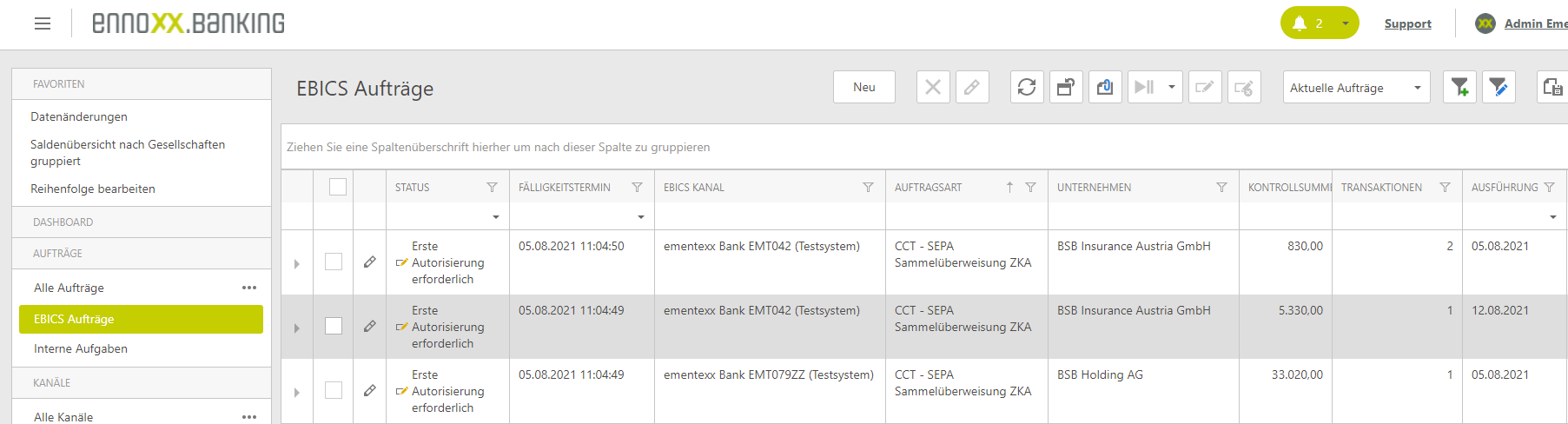The image size is (1568, 424).
Task: Open the Support link
Action: [x=1407, y=23]
